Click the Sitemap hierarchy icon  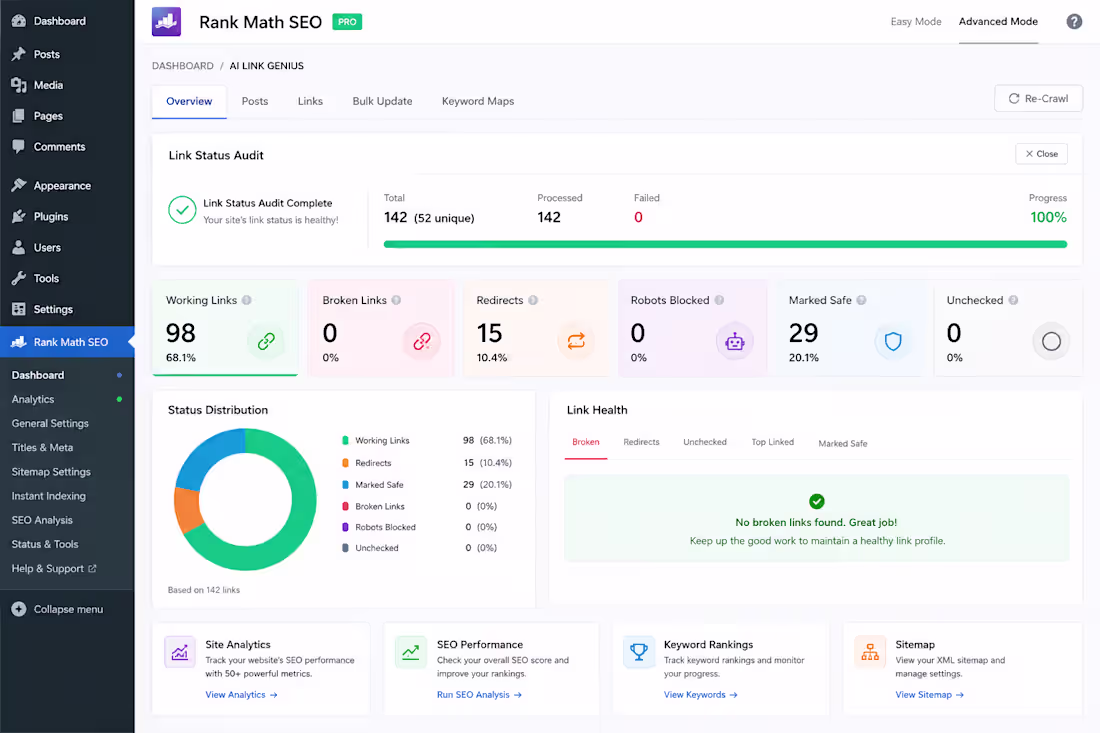[870, 652]
